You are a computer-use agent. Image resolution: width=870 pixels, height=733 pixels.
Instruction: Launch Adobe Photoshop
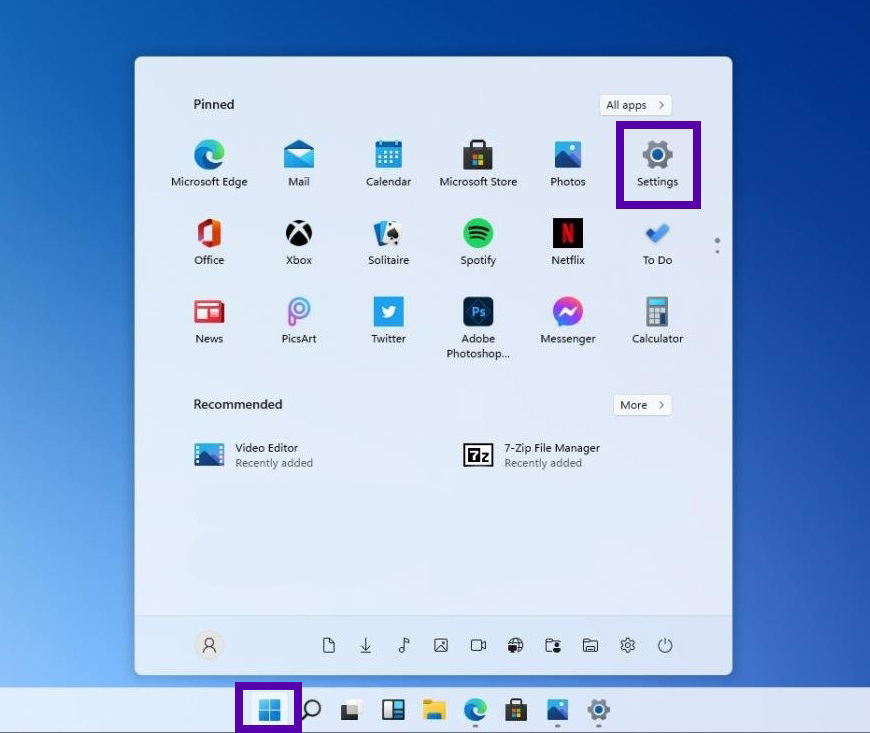[478, 327]
